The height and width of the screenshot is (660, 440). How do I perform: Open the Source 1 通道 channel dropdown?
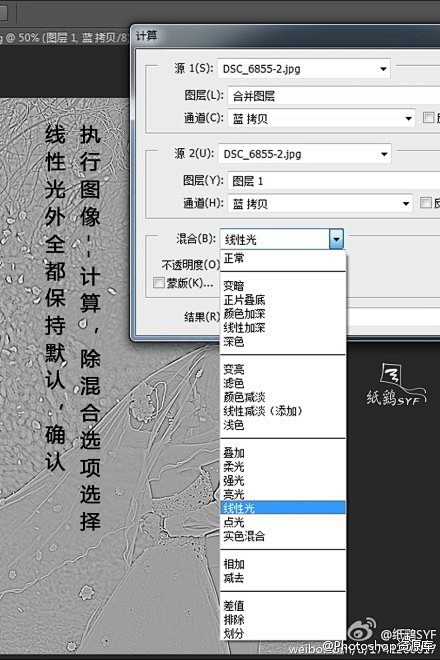(321, 118)
